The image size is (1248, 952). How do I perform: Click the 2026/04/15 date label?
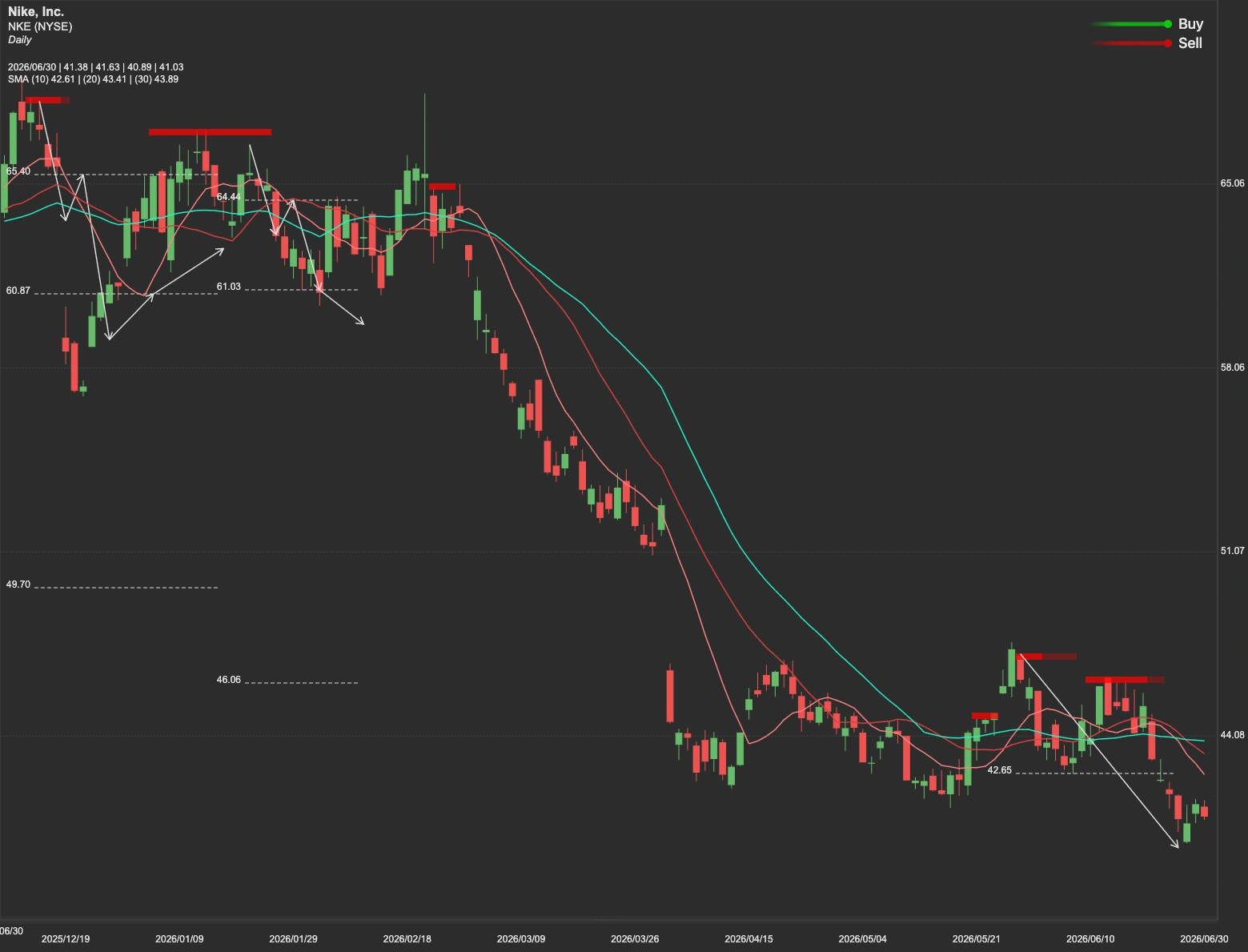(749, 938)
